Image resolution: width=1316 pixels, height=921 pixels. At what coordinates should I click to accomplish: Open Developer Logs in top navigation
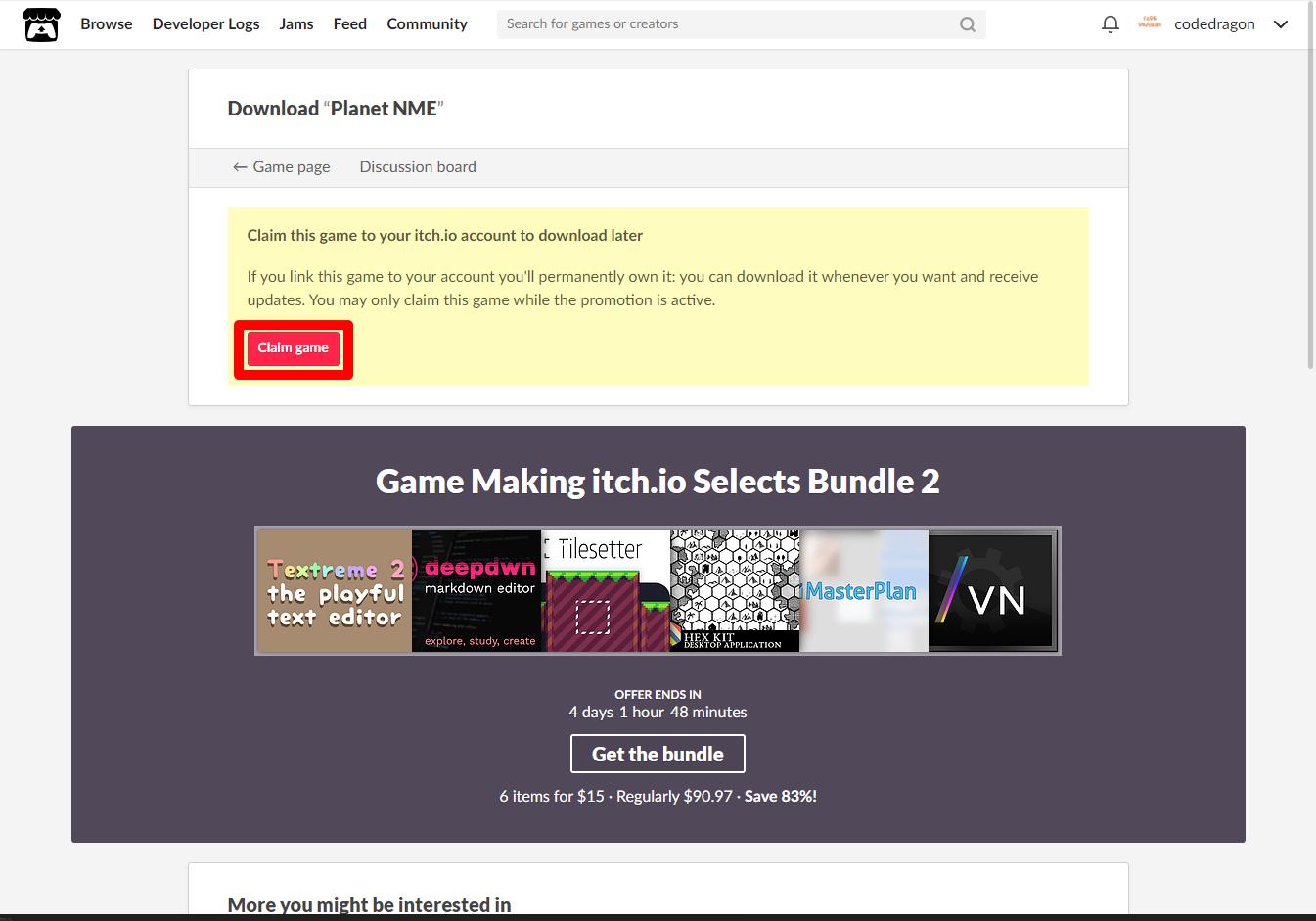pos(206,24)
